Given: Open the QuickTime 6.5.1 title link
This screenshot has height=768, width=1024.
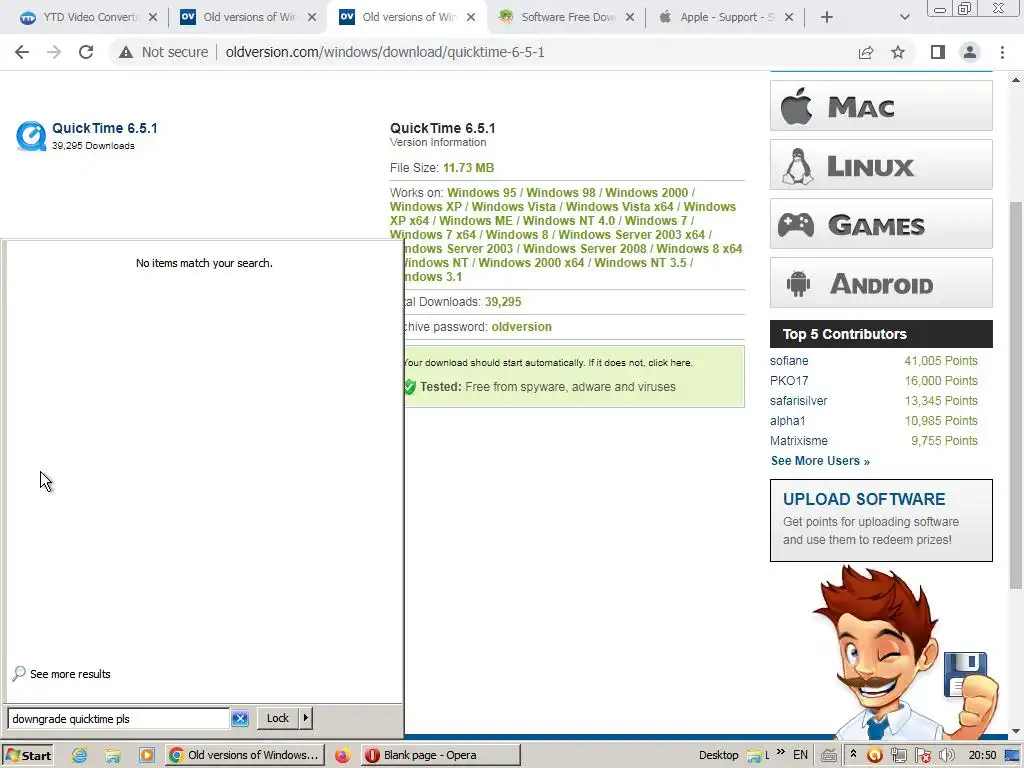Looking at the screenshot, I should coord(104,128).
